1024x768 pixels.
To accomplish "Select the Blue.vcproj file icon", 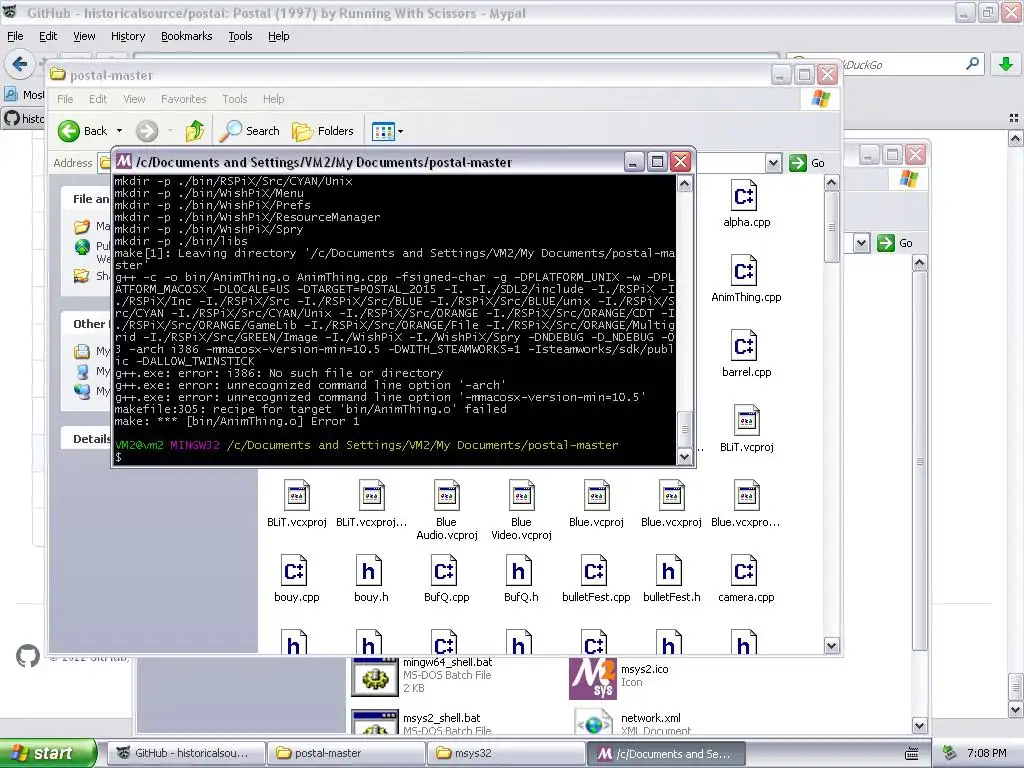I will pyautogui.click(x=596, y=496).
